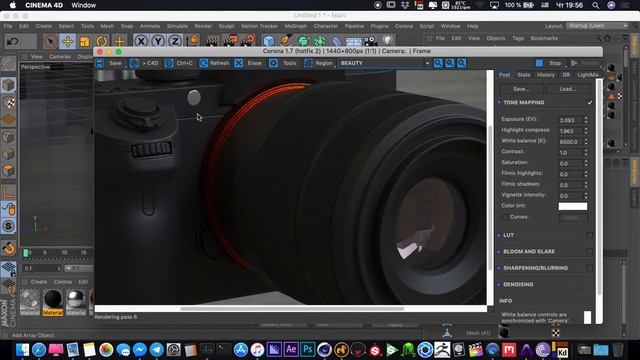The width and height of the screenshot is (640, 360).
Task: Open Photoshop from the Dock
Action: [308, 350]
